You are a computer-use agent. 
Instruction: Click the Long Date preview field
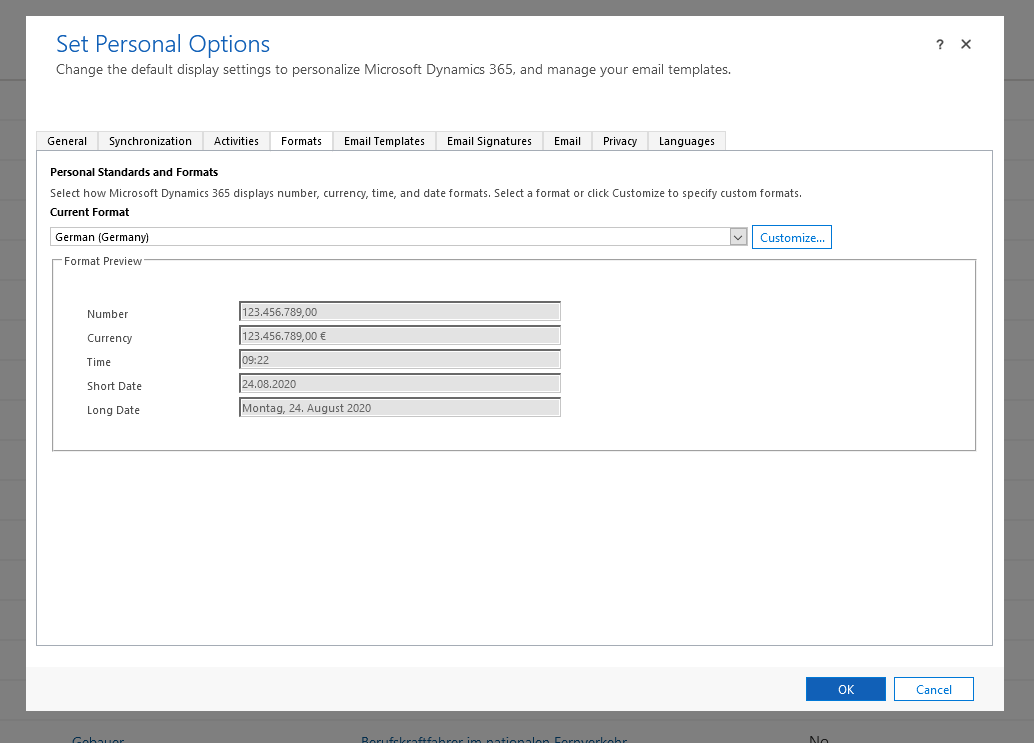click(x=400, y=408)
